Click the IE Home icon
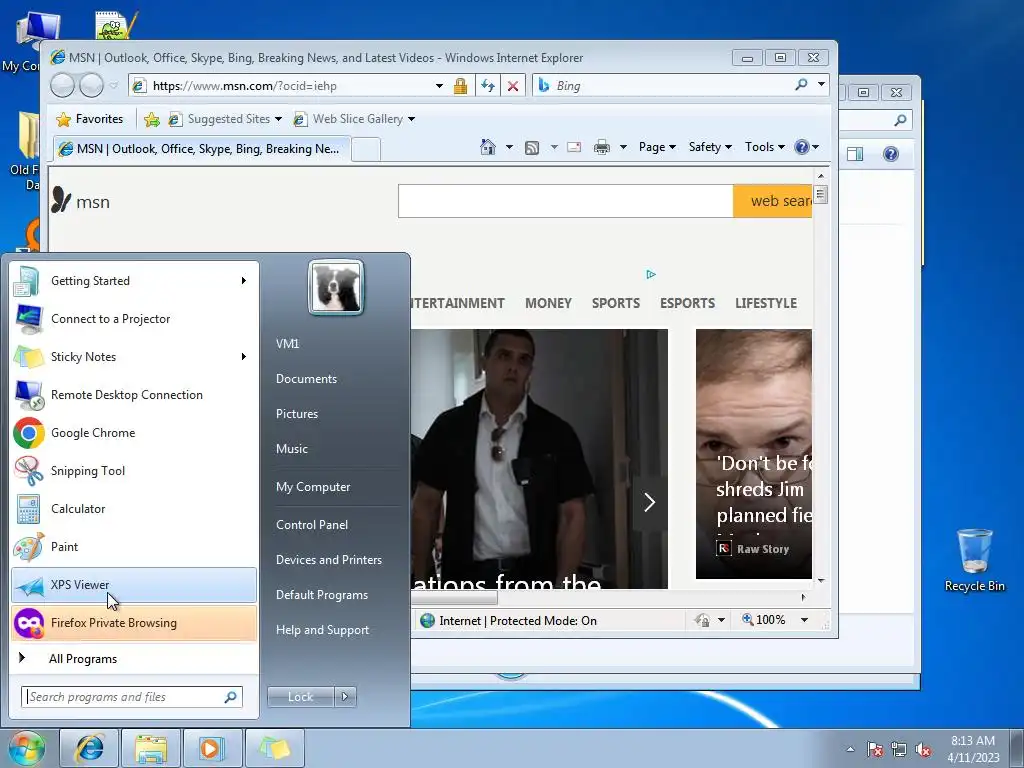Viewport: 1024px width, 768px height. [x=488, y=147]
